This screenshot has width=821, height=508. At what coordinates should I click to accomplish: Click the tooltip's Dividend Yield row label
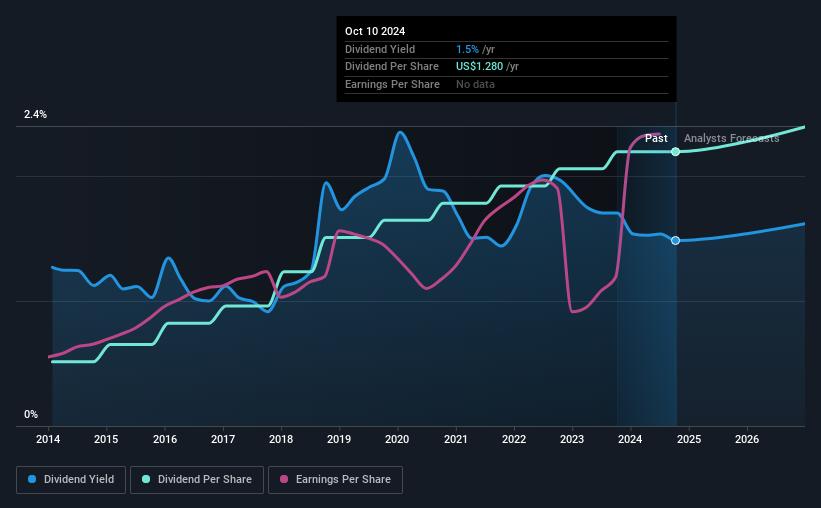coord(380,49)
